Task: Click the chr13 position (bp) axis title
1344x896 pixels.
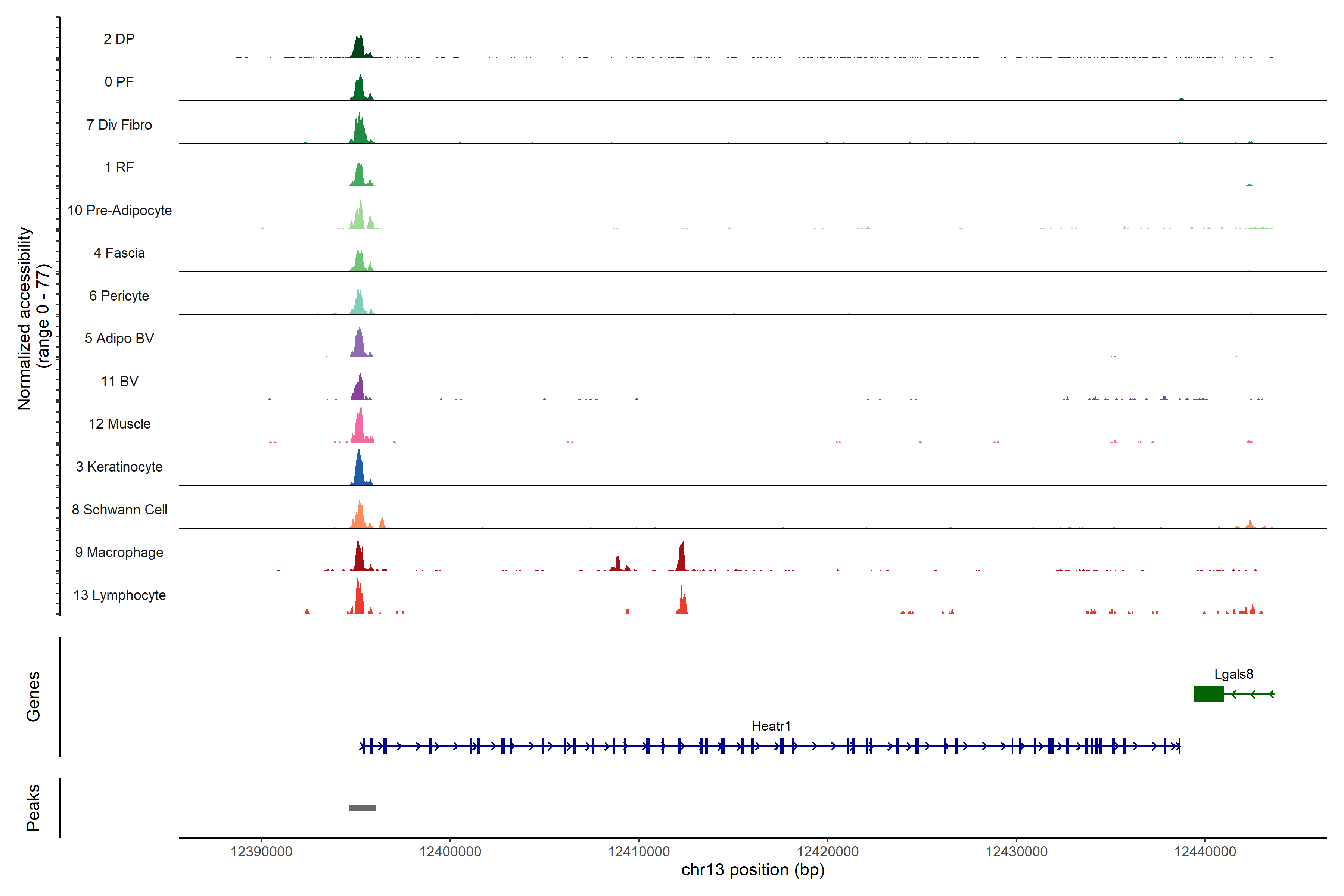Action: click(x=753, y=870)
